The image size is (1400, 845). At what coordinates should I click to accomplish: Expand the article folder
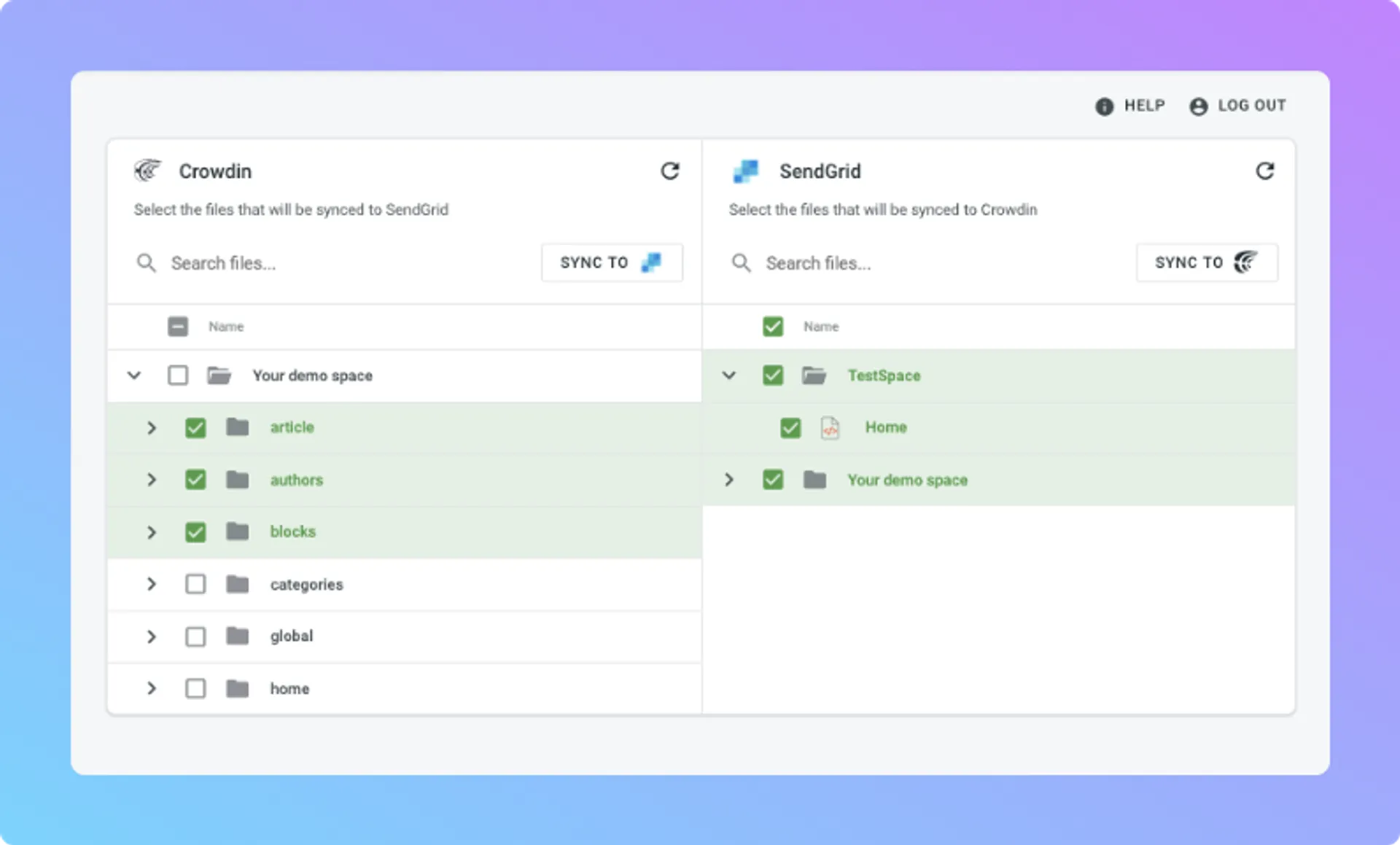152,427
